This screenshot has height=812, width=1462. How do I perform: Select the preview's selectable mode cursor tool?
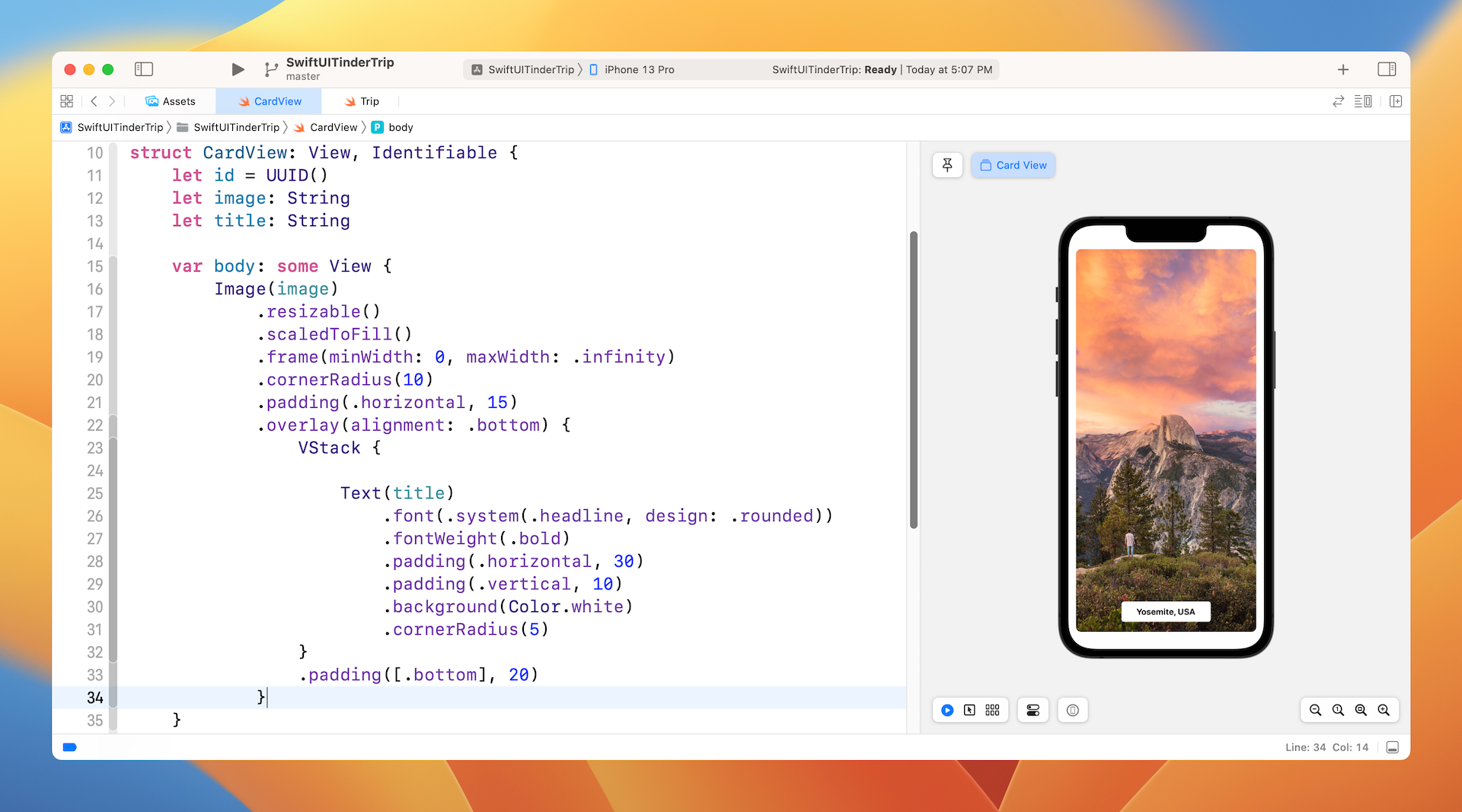click(x=969, y=710)
